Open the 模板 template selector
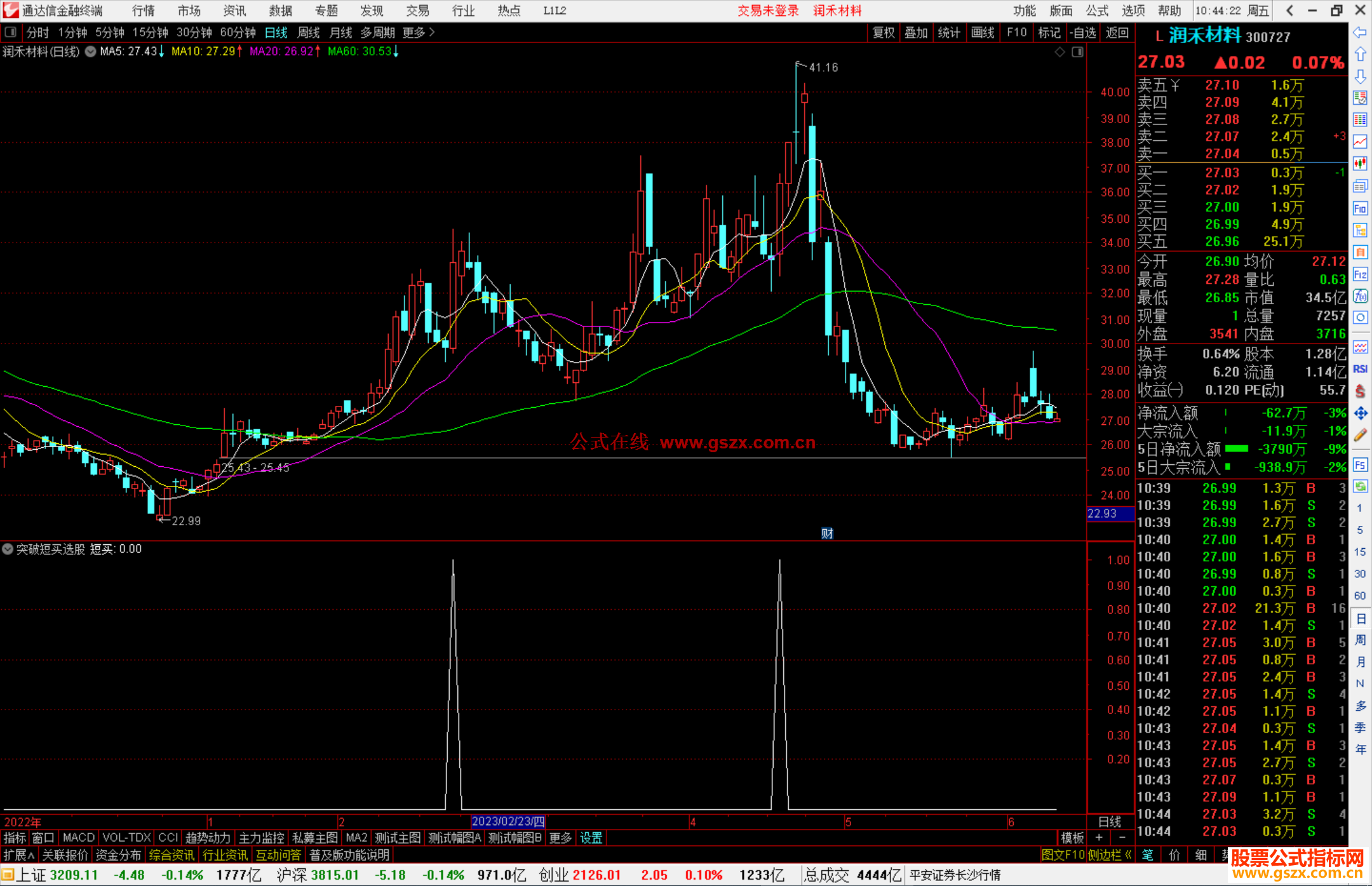 click(x=1072, y=838)
